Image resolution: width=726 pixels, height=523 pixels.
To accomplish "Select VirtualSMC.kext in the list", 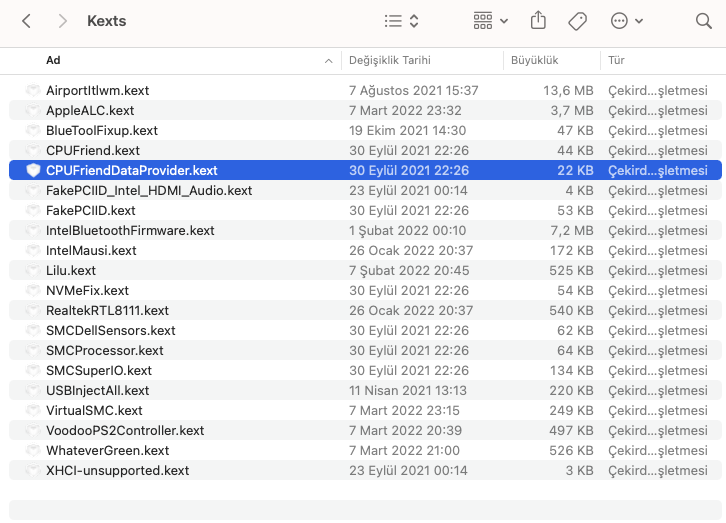I will point(94,411).
